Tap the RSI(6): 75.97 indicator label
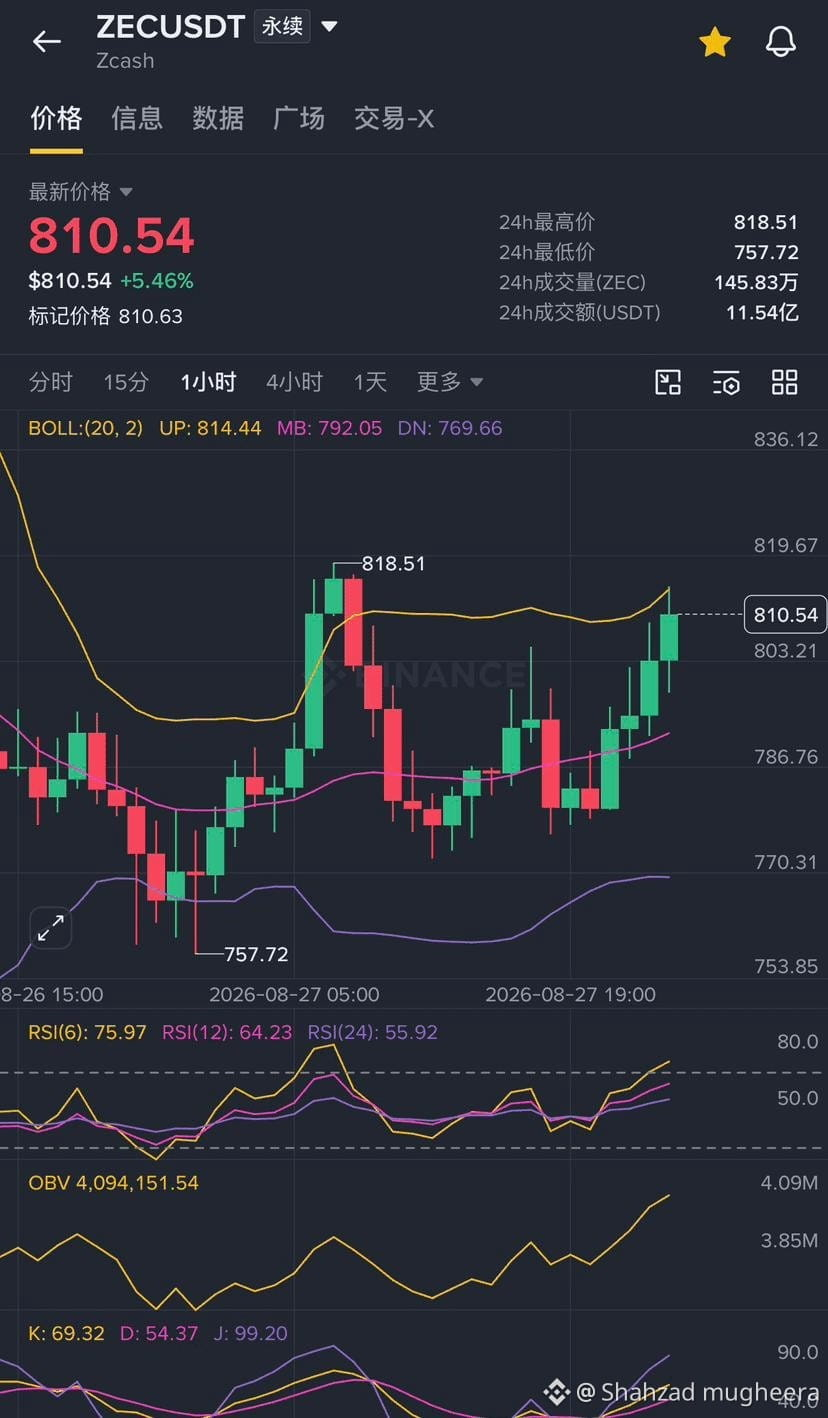This screenshot has width=828, height=1418. (87, 1032)
